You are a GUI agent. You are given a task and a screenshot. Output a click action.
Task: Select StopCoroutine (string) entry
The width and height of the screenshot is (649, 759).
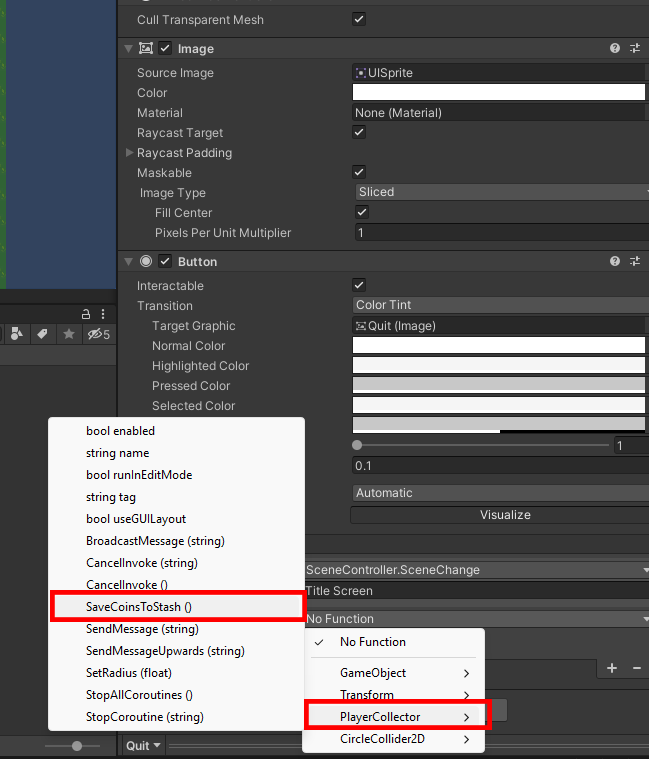pos(177,717)
